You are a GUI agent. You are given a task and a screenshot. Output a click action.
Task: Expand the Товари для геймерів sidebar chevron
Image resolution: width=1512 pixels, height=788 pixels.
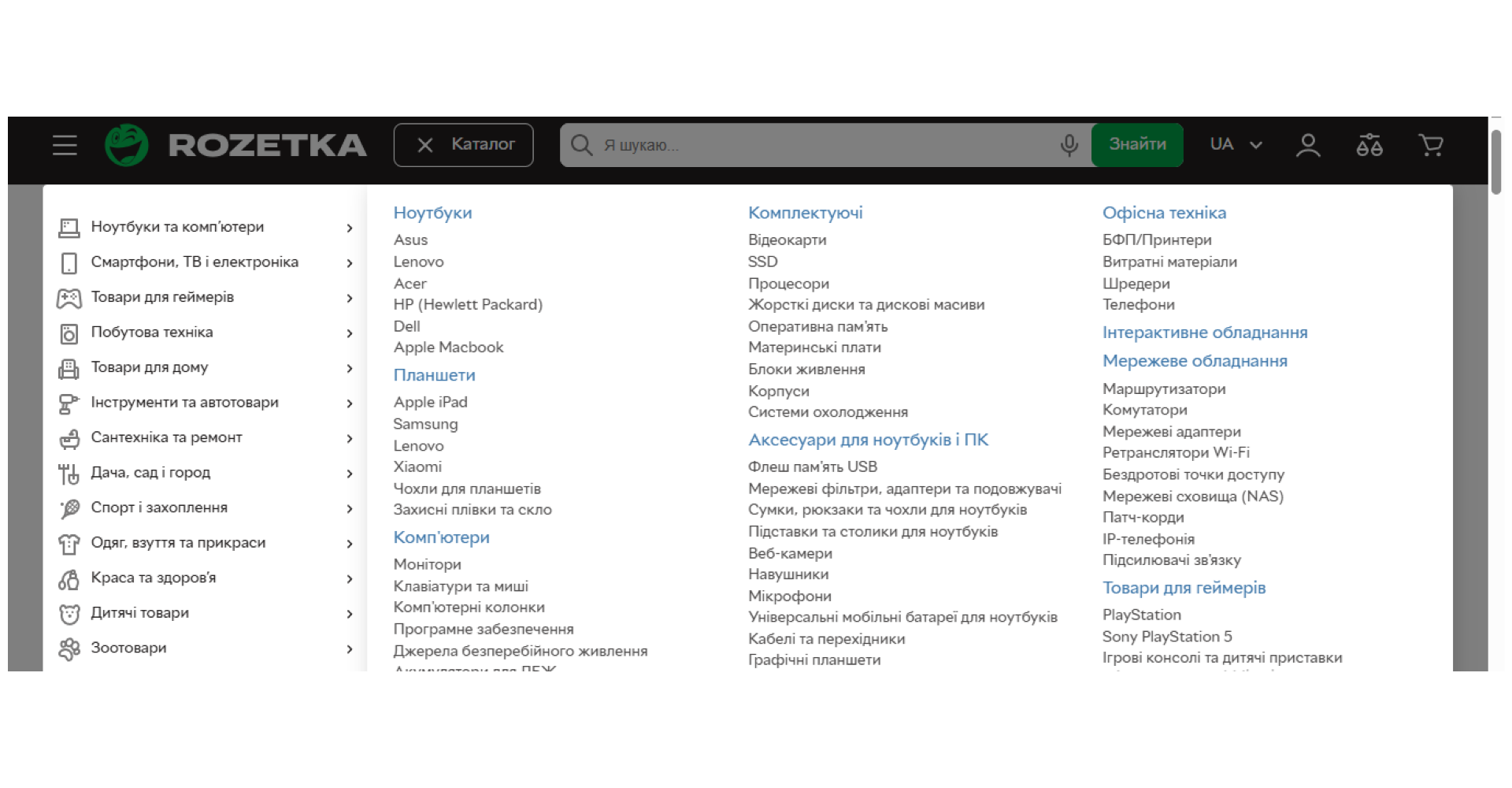(350, 298)
